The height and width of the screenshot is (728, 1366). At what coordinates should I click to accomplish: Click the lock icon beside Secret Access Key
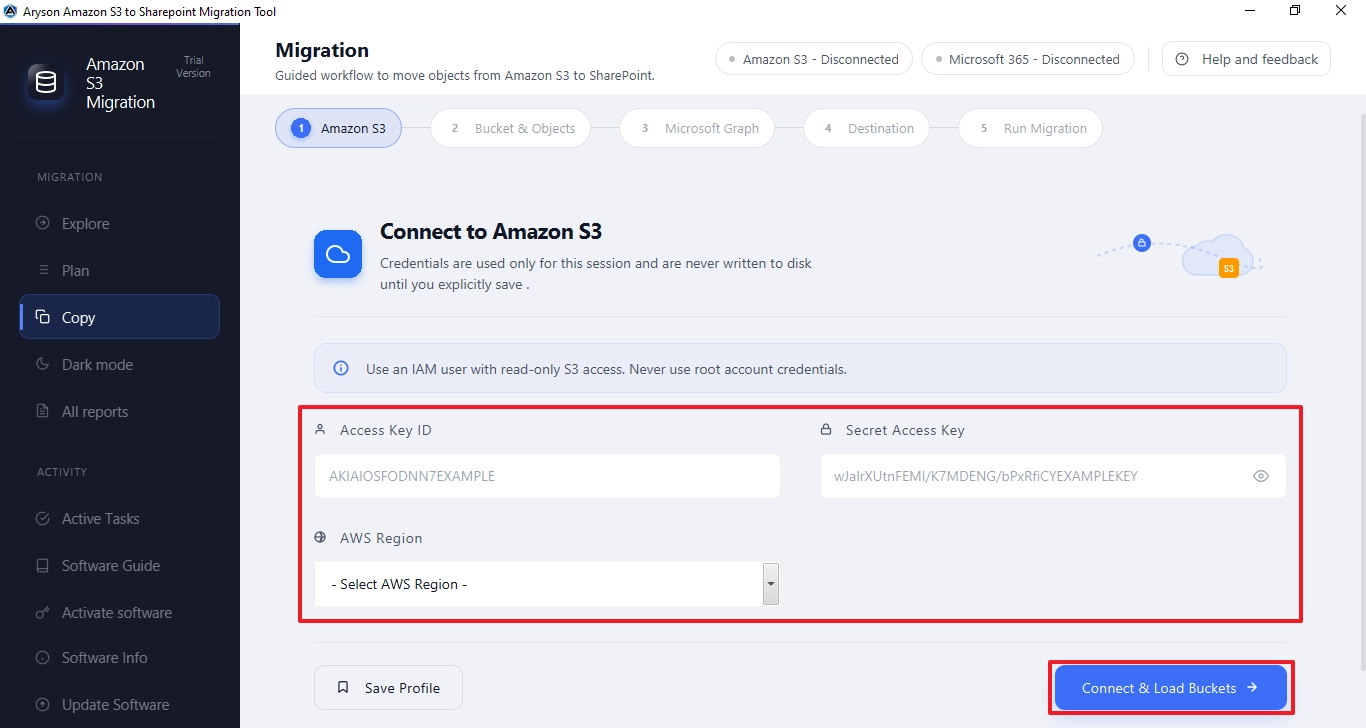827,430
